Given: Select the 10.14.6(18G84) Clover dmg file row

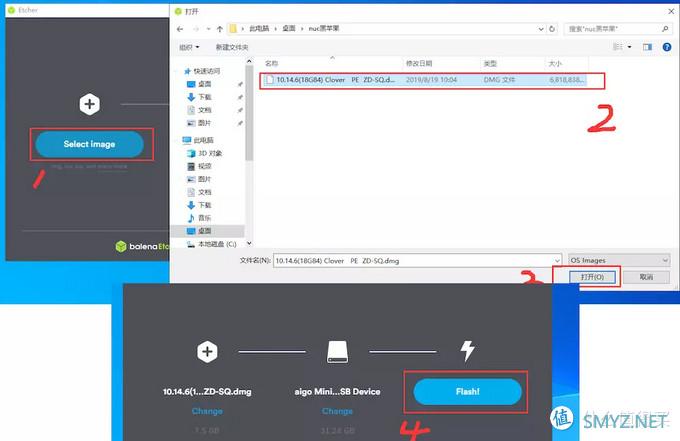Looking at the screenshot, I should [x=426, y=80].
